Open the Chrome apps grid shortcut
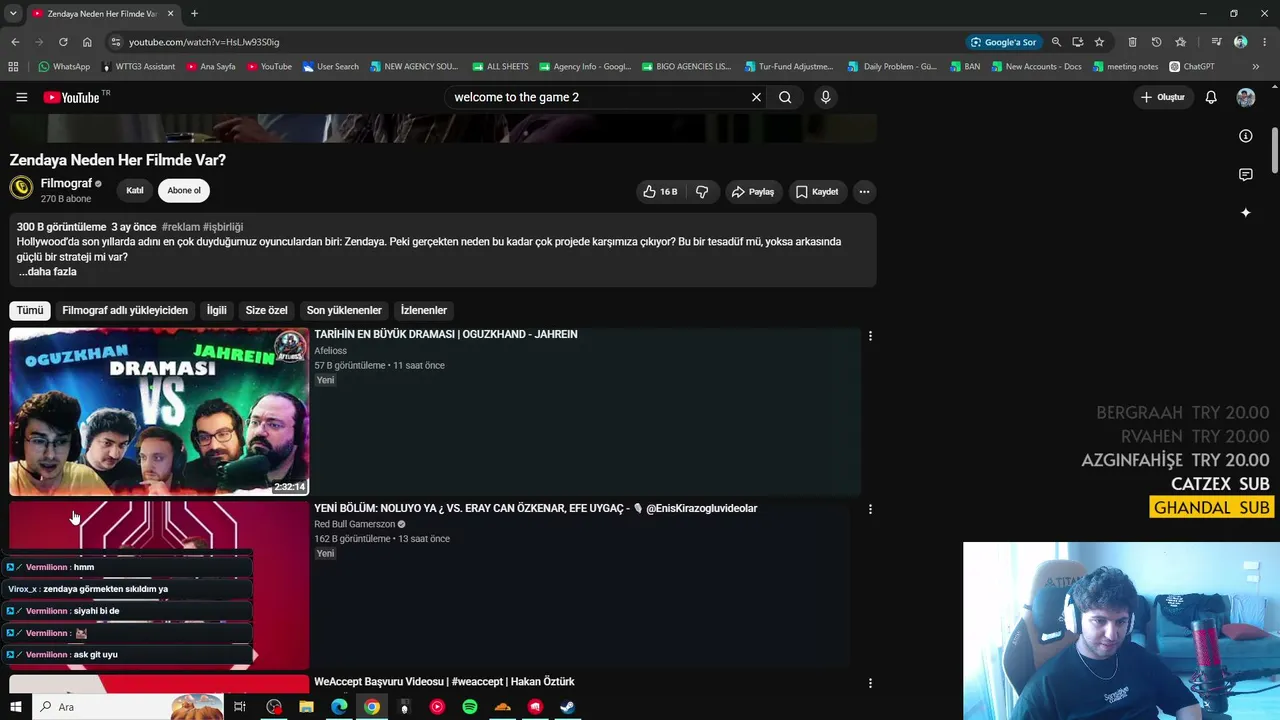 tap(13, 67)
